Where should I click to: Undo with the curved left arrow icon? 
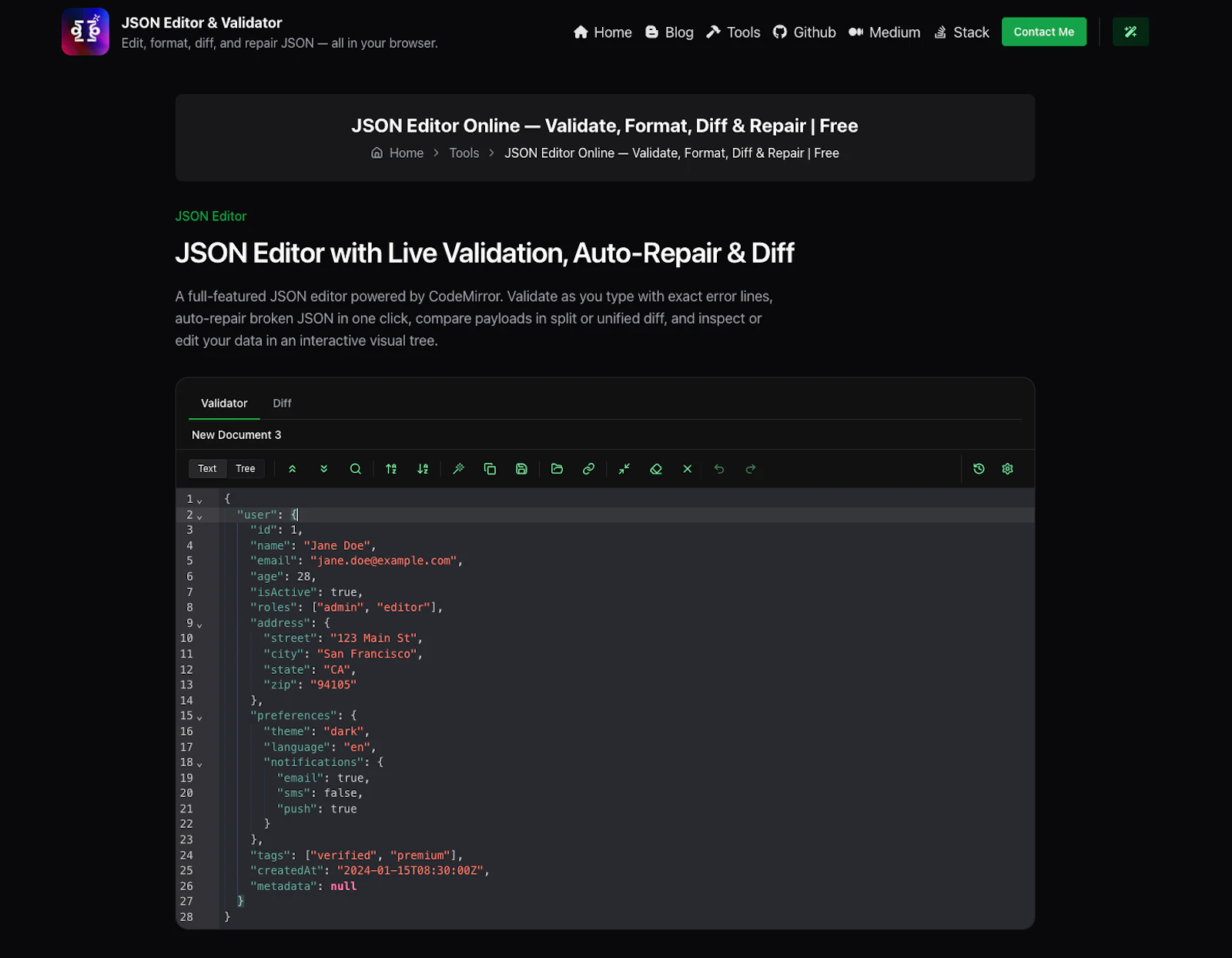point(719,469)
